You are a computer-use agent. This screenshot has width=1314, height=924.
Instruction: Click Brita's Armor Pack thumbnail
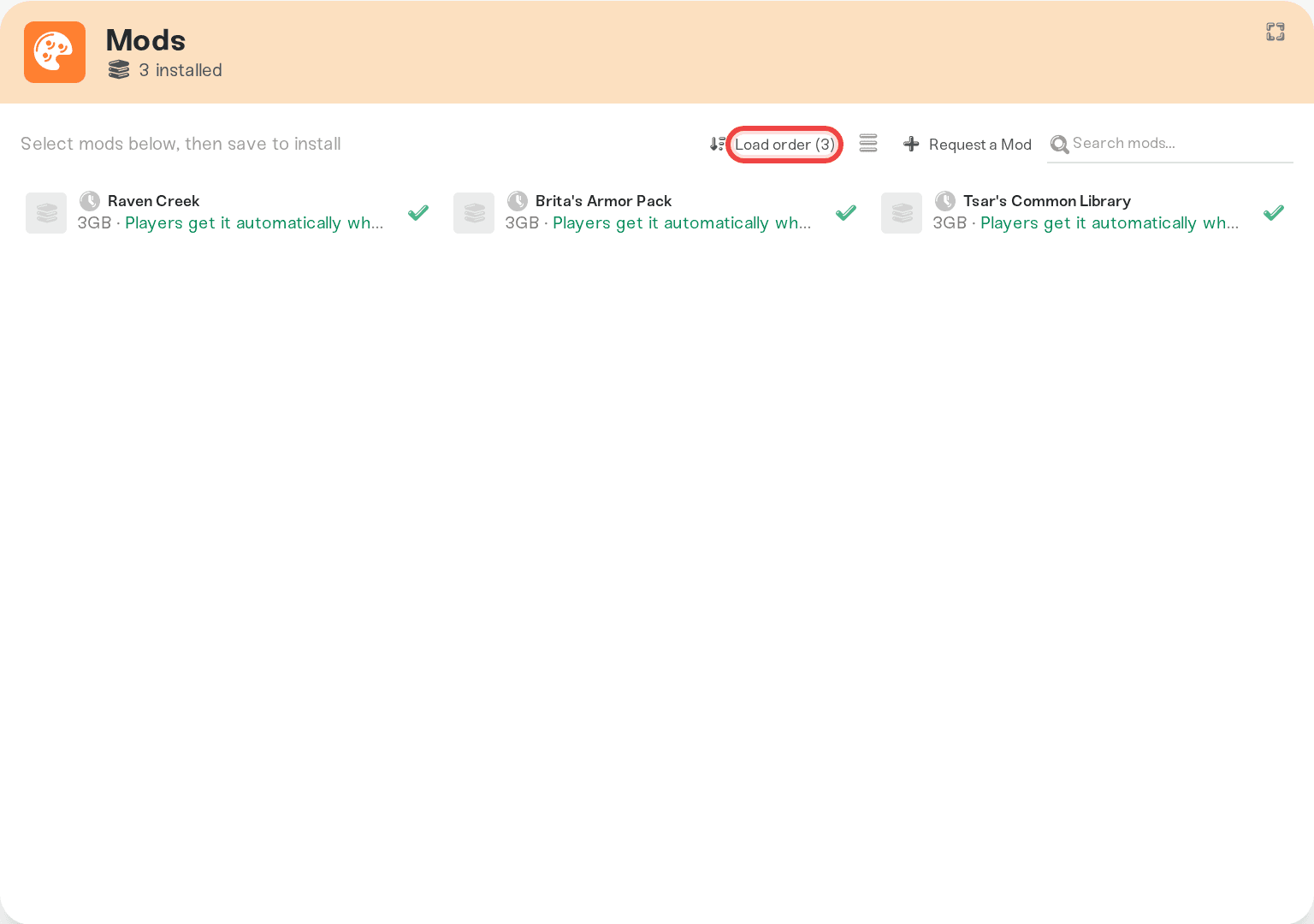474,213
